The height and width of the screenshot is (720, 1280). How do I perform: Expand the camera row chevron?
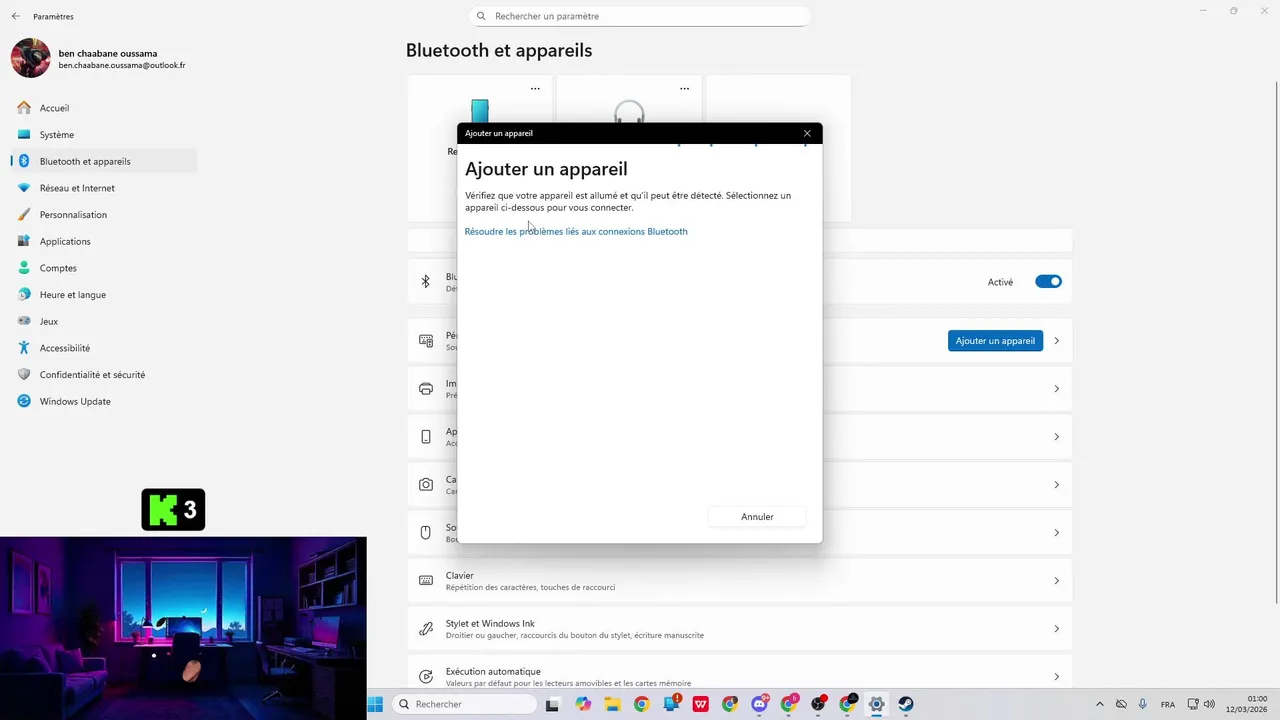[x=1056, y=485]
